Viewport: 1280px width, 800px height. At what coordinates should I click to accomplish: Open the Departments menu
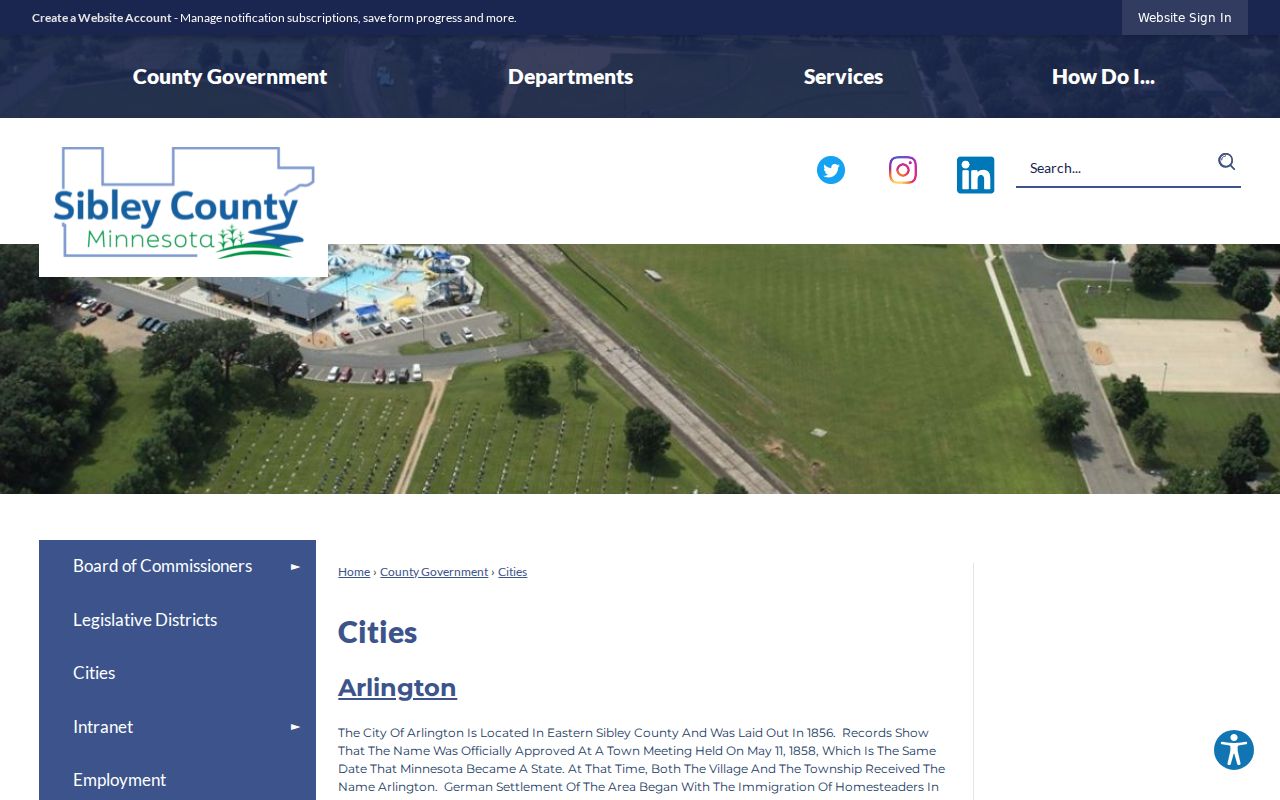(571, 77)
